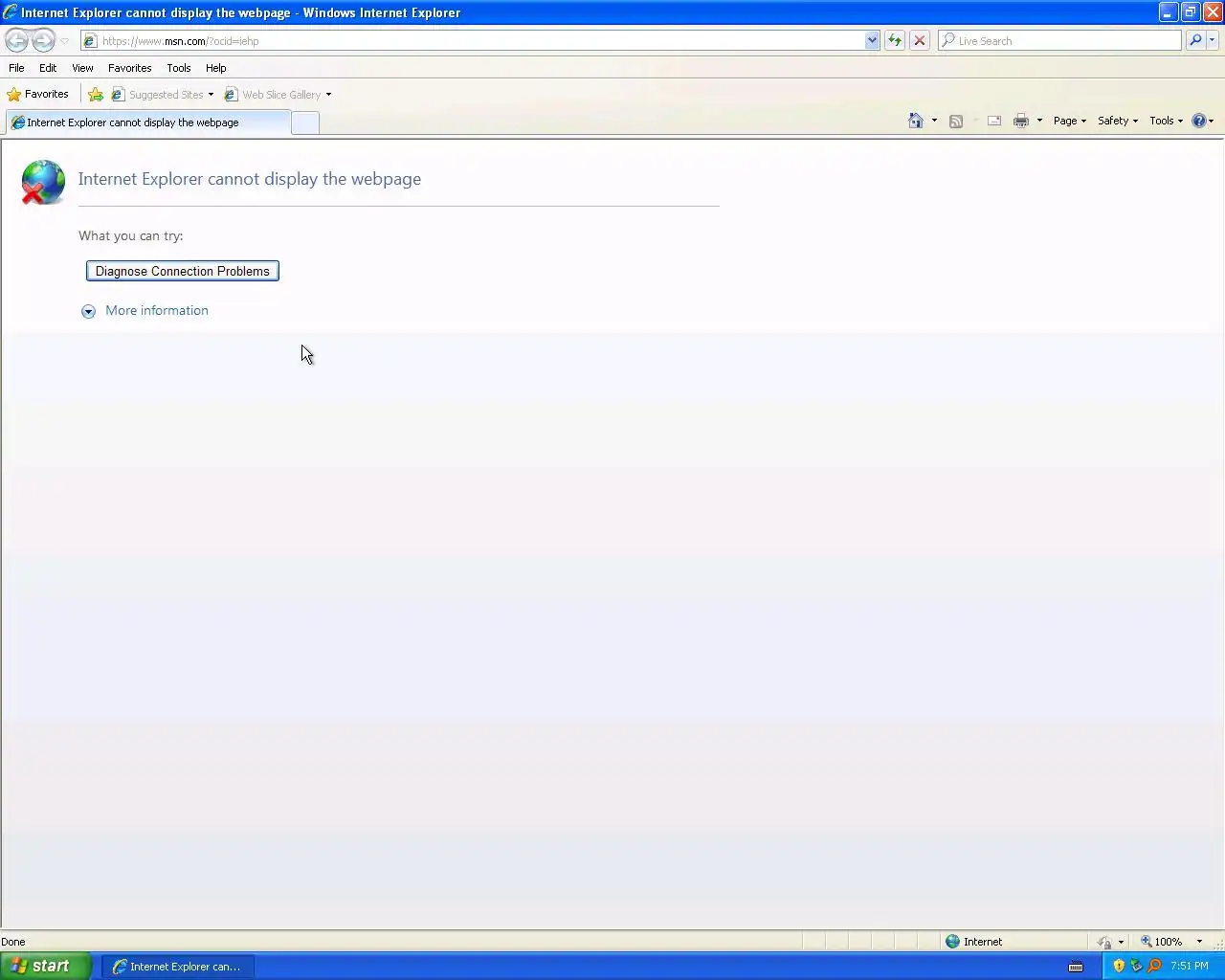Image resolution: width=1225 pixels, height=980 pixels.
Task: Expand the zoom level dropdown arrow
Action: [x=1199, y=942]
